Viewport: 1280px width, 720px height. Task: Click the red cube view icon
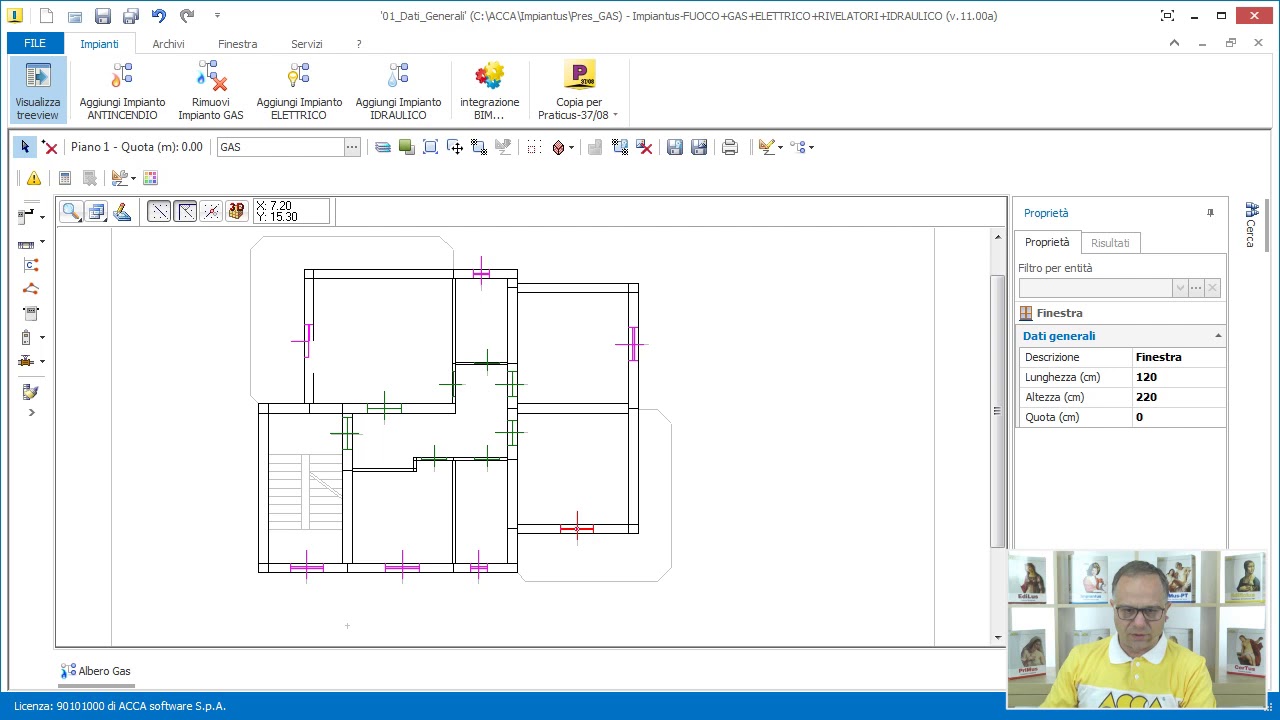tap(558, 147)
